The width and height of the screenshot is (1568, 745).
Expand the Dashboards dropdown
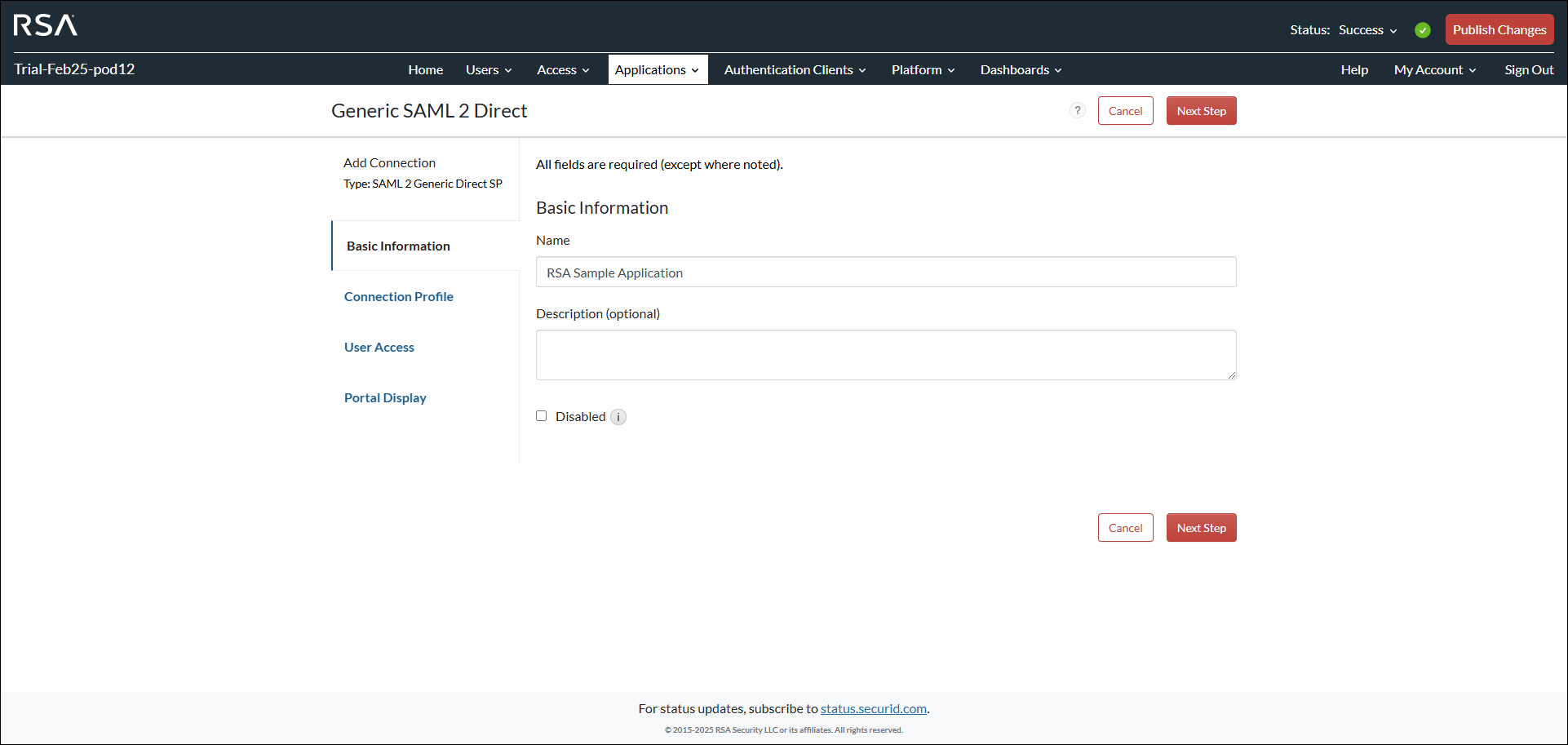pyautogui.click(x=1019, y=69)
